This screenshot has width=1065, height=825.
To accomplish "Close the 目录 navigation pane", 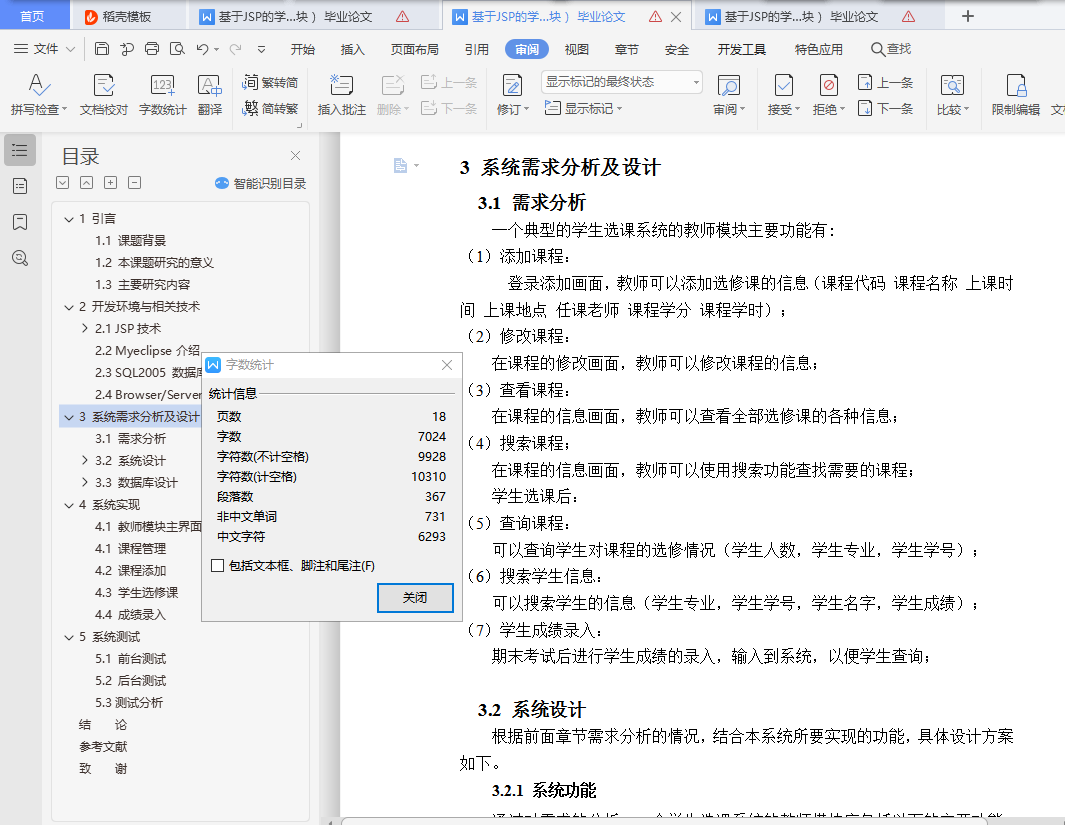I will (295, 156).
